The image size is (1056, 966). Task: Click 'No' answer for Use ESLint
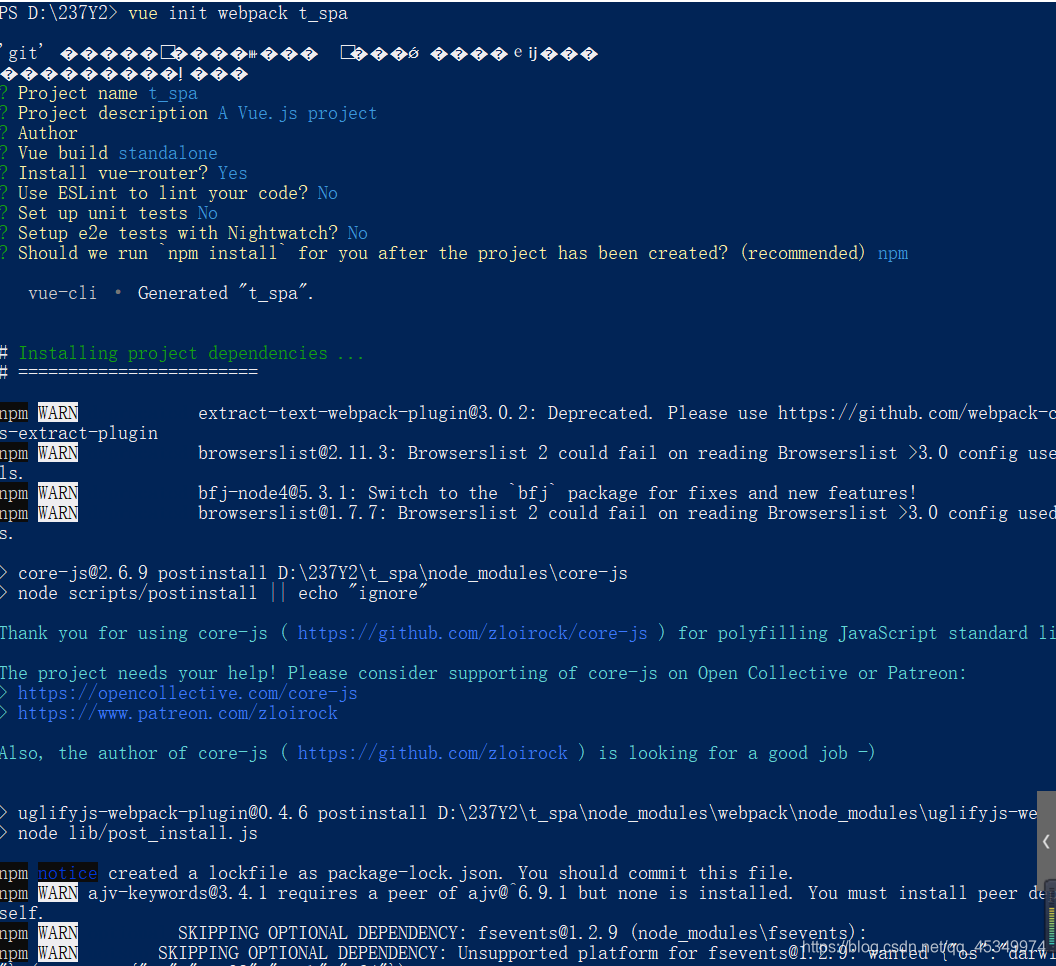[x=327, y=193]
